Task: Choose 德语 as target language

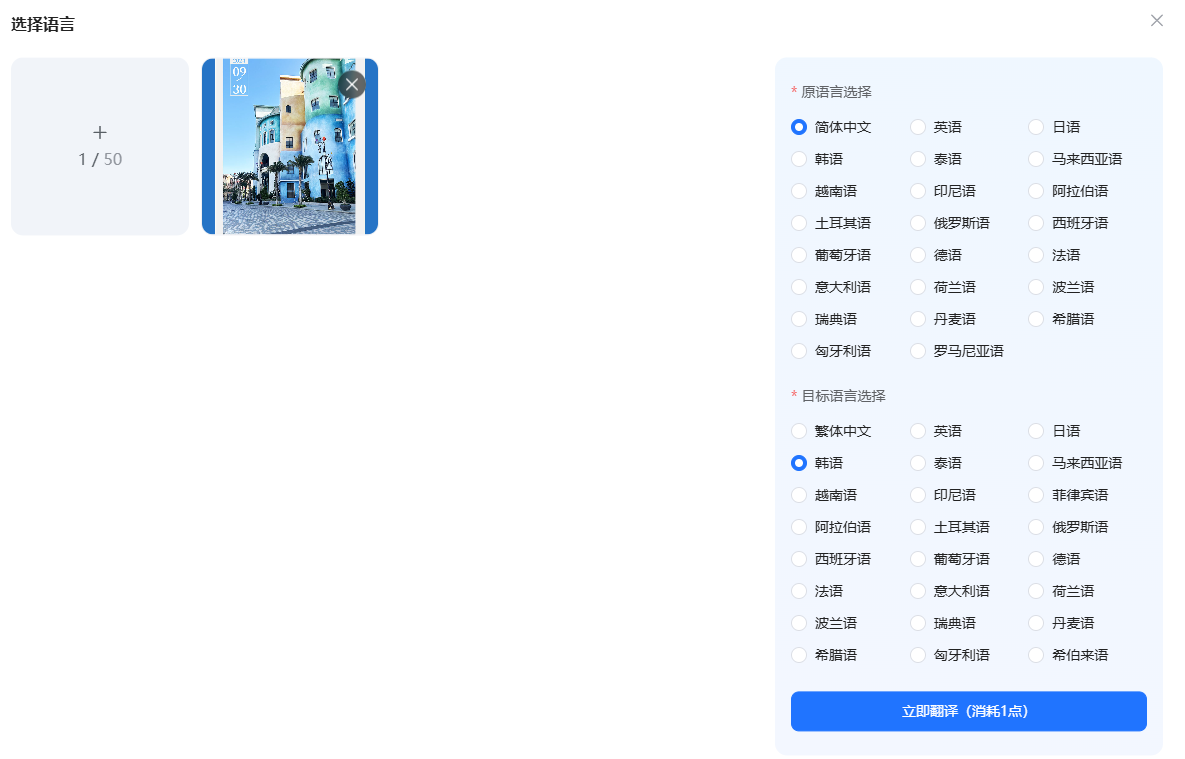Action: tap(1036, 559)
